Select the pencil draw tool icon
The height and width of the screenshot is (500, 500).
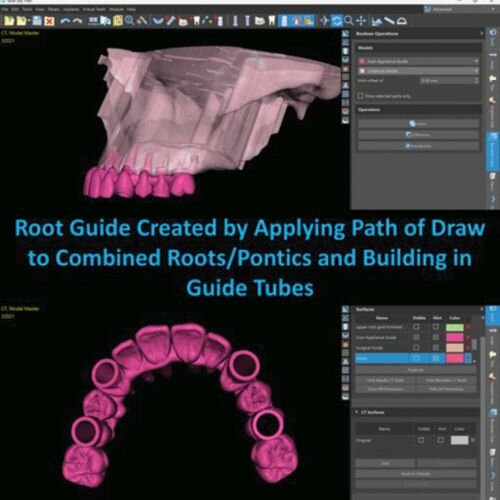coord(170,21)
